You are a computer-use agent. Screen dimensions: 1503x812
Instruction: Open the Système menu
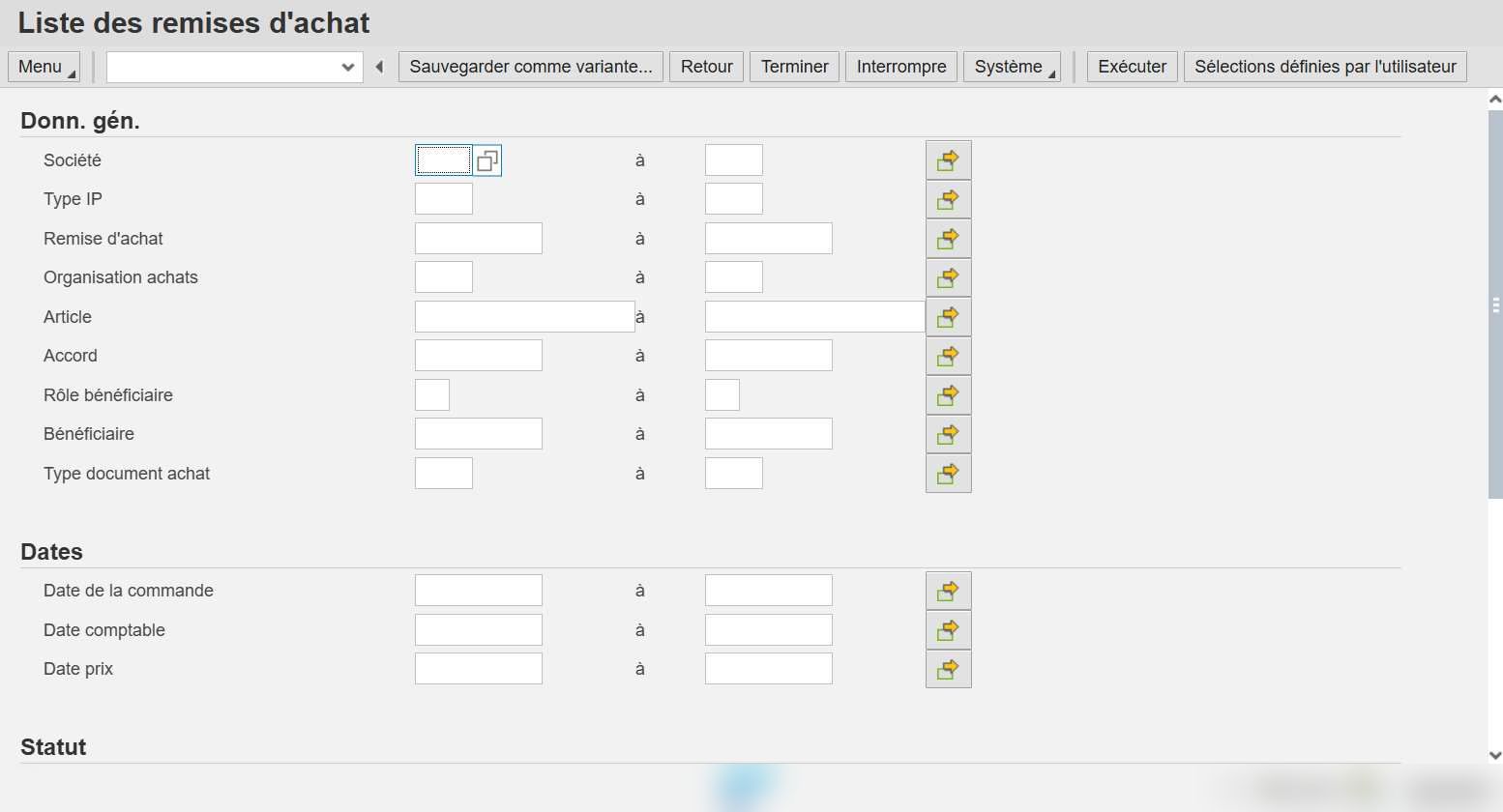pyautogui.click(x=1012, y=67)
